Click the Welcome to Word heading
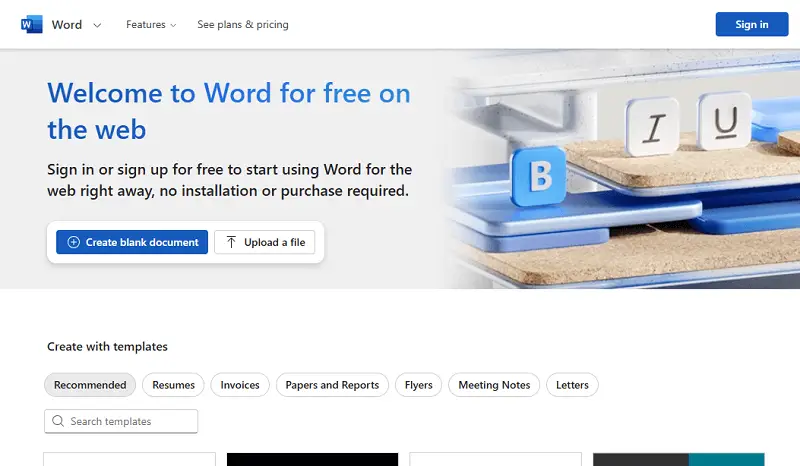This screenshot has height=466, width=800. tap(229, 111)
